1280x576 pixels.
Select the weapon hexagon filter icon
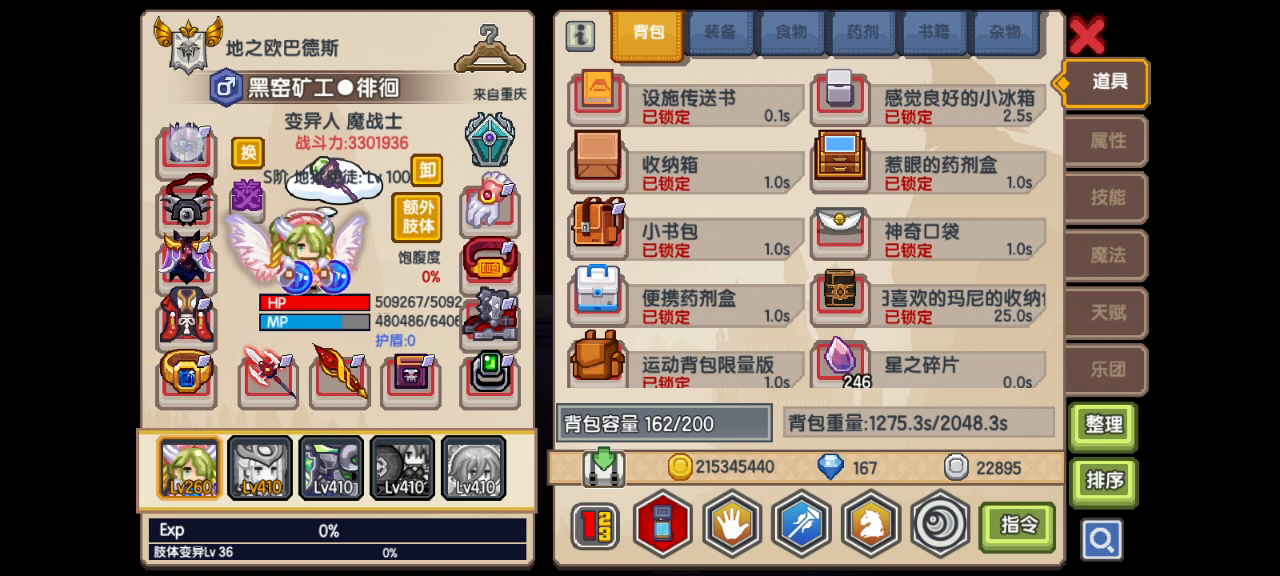pyautogui.click(x=801, y=523)
